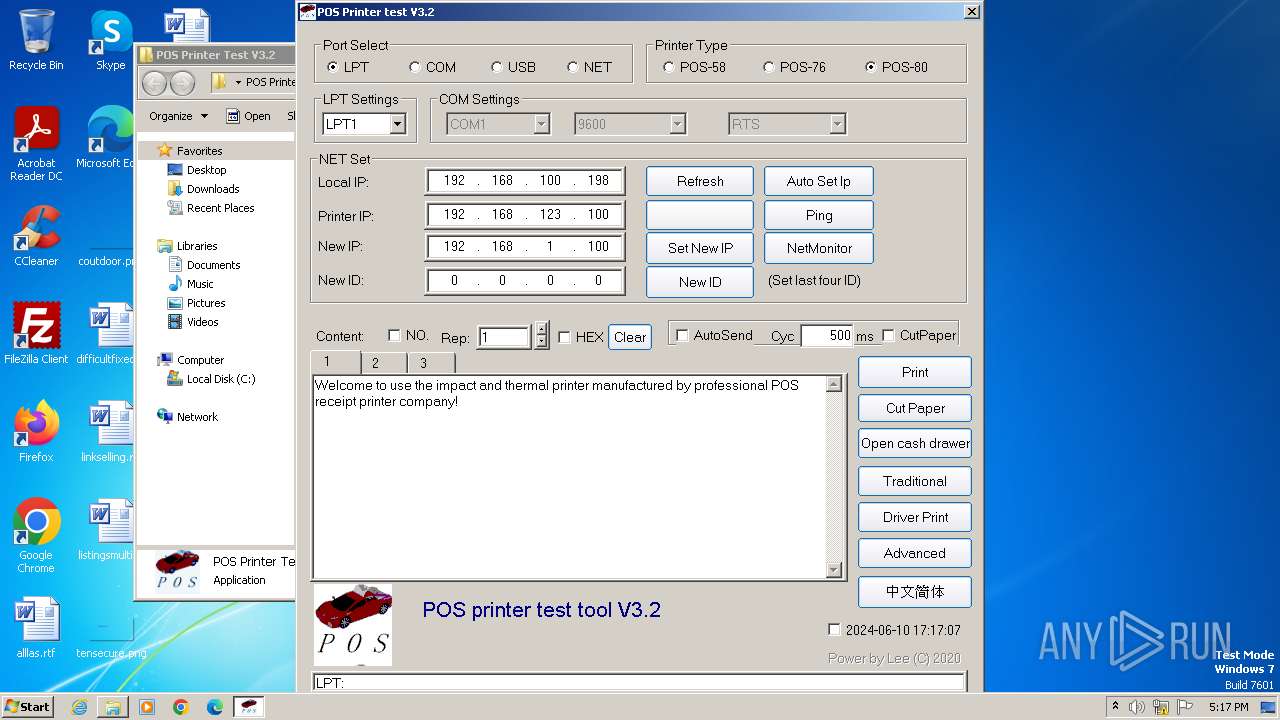The width and height of the screenshot is (1280, 720).
Task: Switch language with 中文简体 button
Action: 915,592
